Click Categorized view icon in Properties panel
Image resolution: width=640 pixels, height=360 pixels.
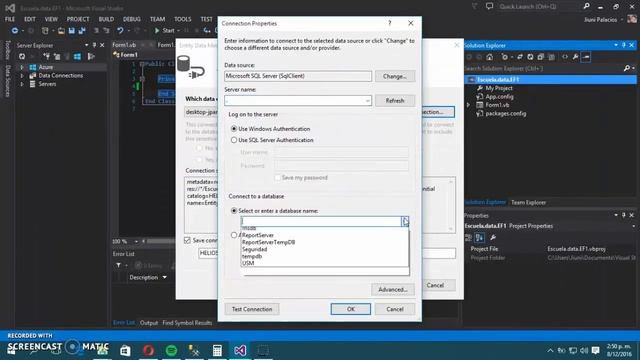tap(469, 238)
